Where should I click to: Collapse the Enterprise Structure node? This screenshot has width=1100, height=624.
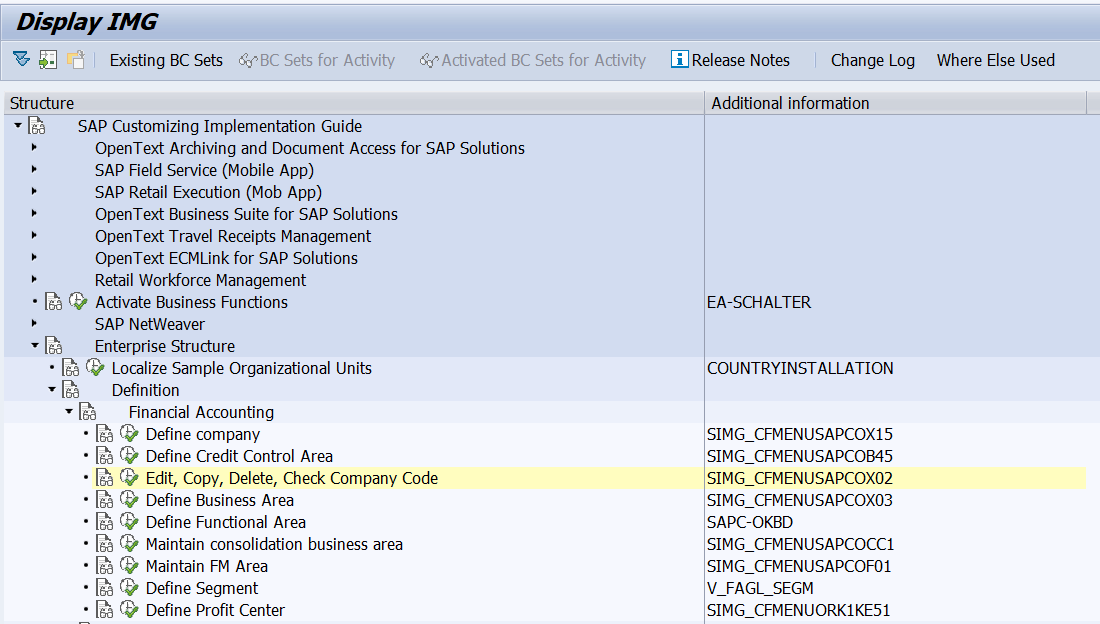click(x=35, y=345)
